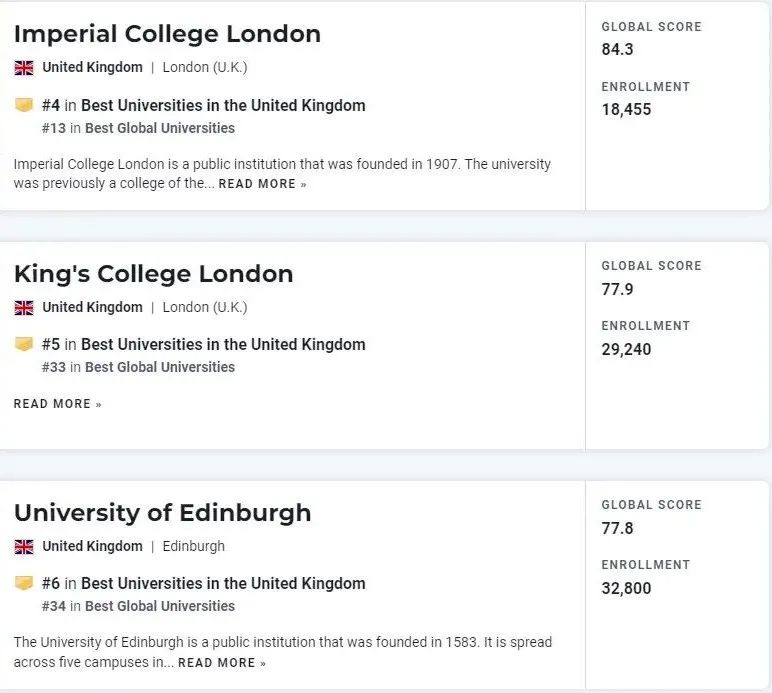Open the University of Edinburgh title link
The image size is (772, 693).
tap(162, 513)
